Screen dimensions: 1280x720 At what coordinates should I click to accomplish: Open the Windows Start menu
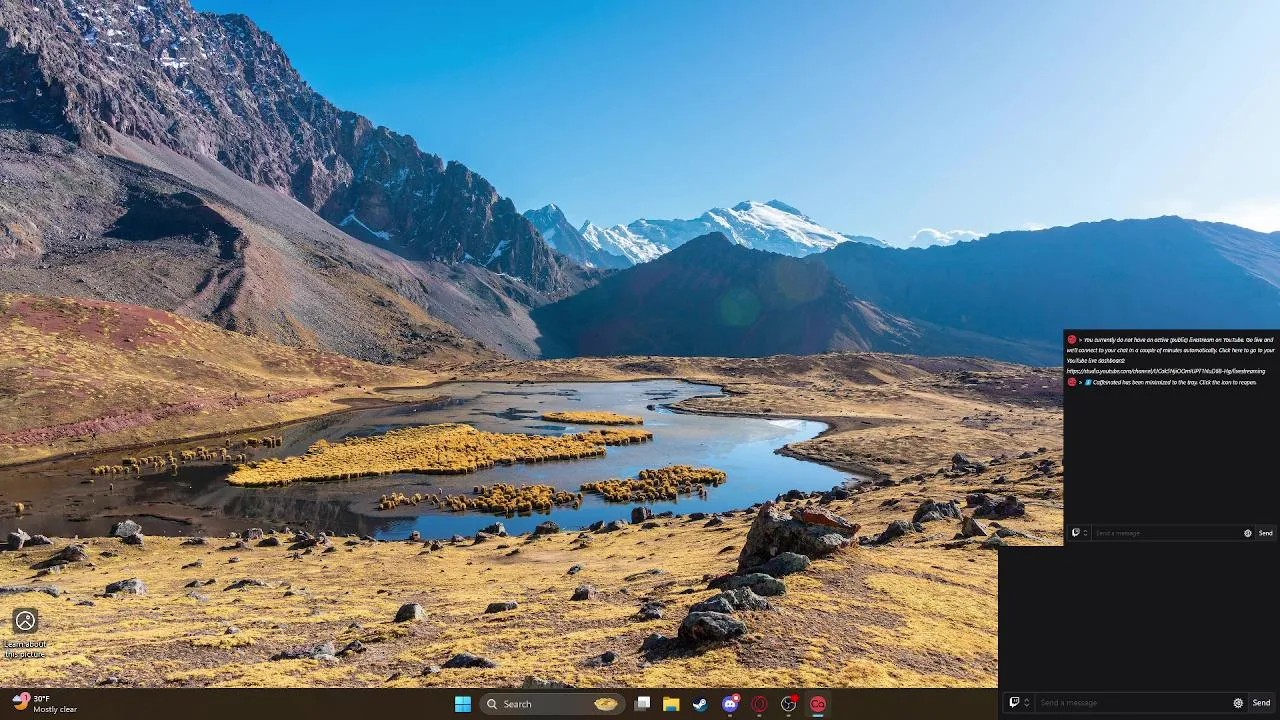pyautogui.click(x=463, y=704)
